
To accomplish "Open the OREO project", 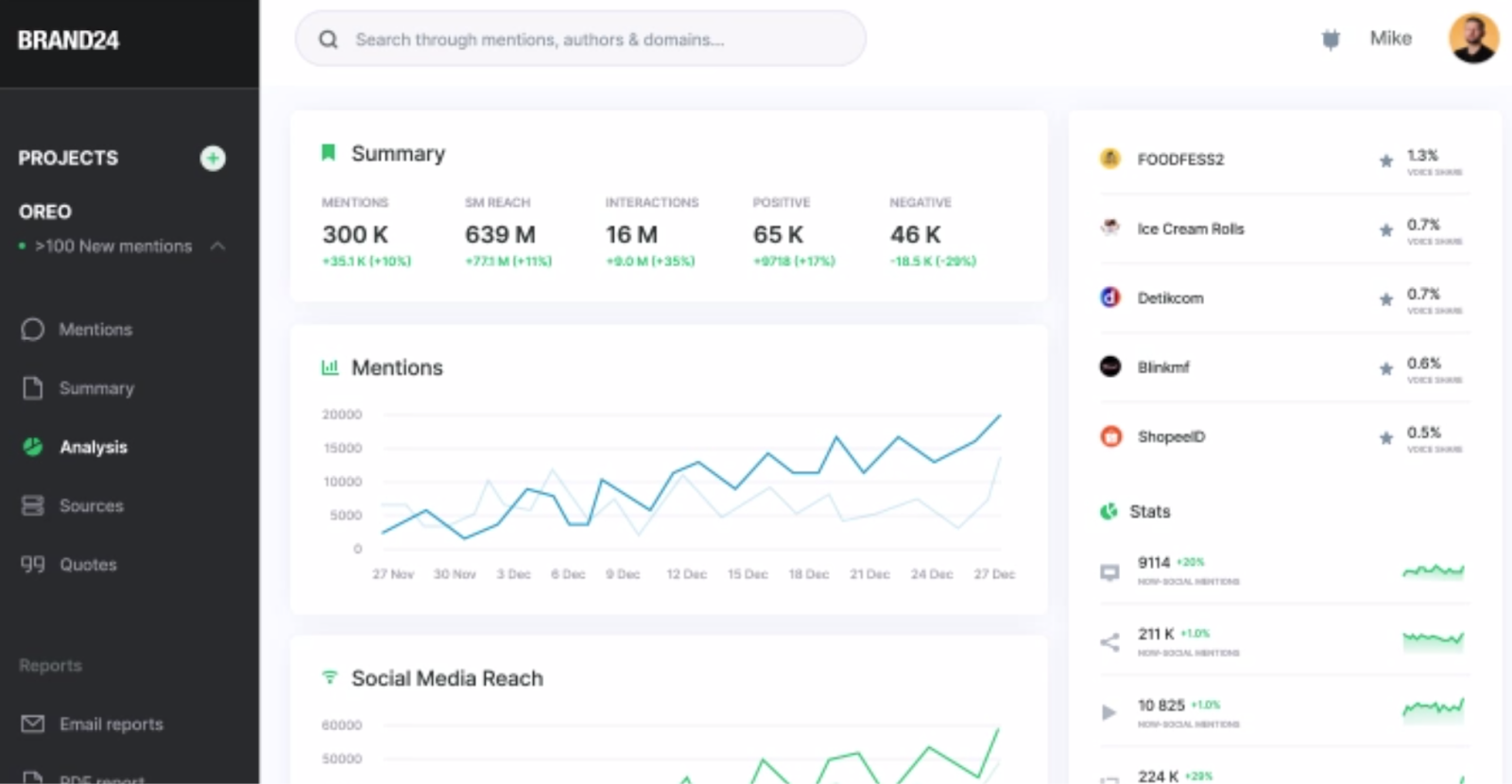I will coord(45,212).
